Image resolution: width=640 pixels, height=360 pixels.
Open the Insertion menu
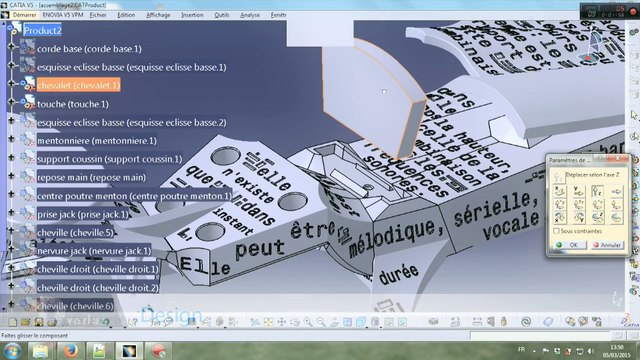192,15
